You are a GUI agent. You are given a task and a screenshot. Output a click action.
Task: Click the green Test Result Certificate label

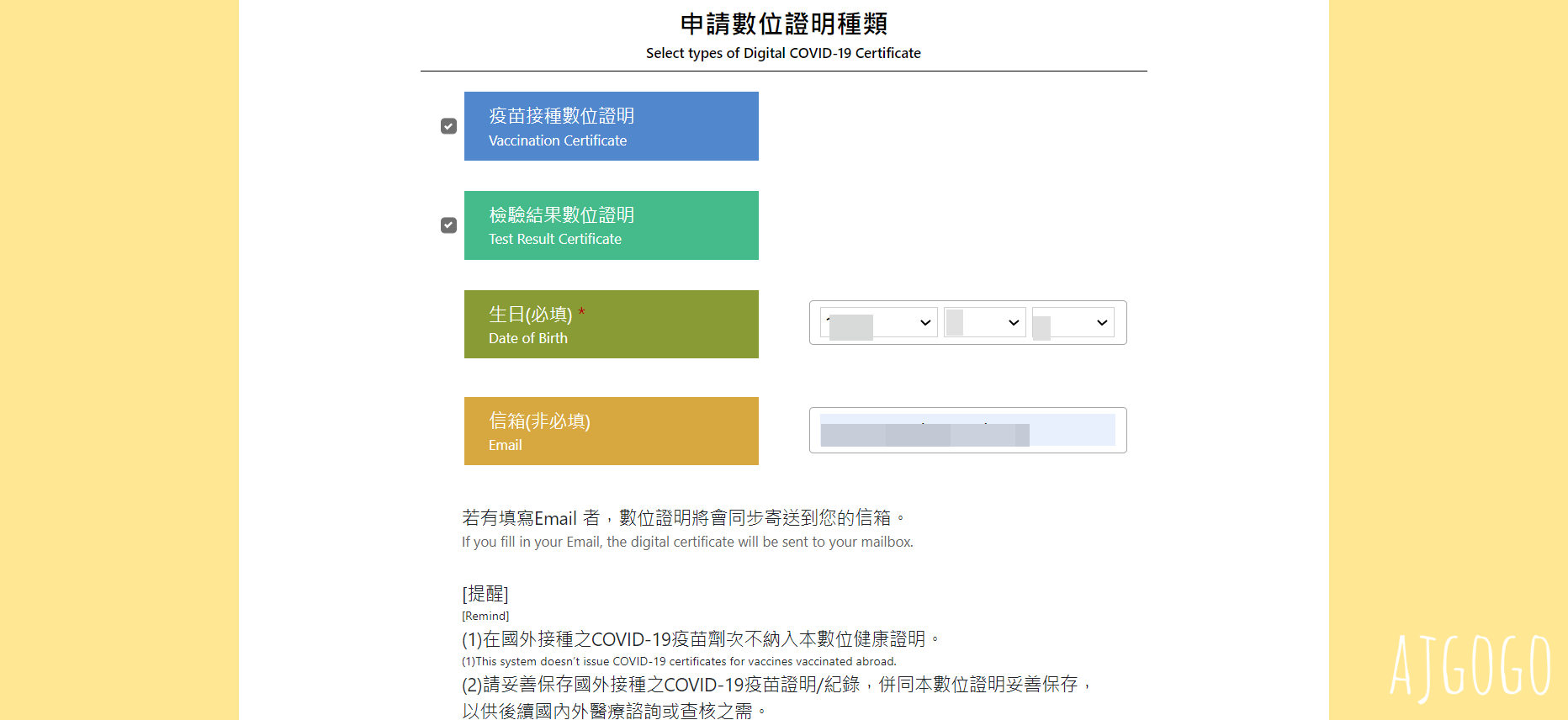[x=612, y=225]
